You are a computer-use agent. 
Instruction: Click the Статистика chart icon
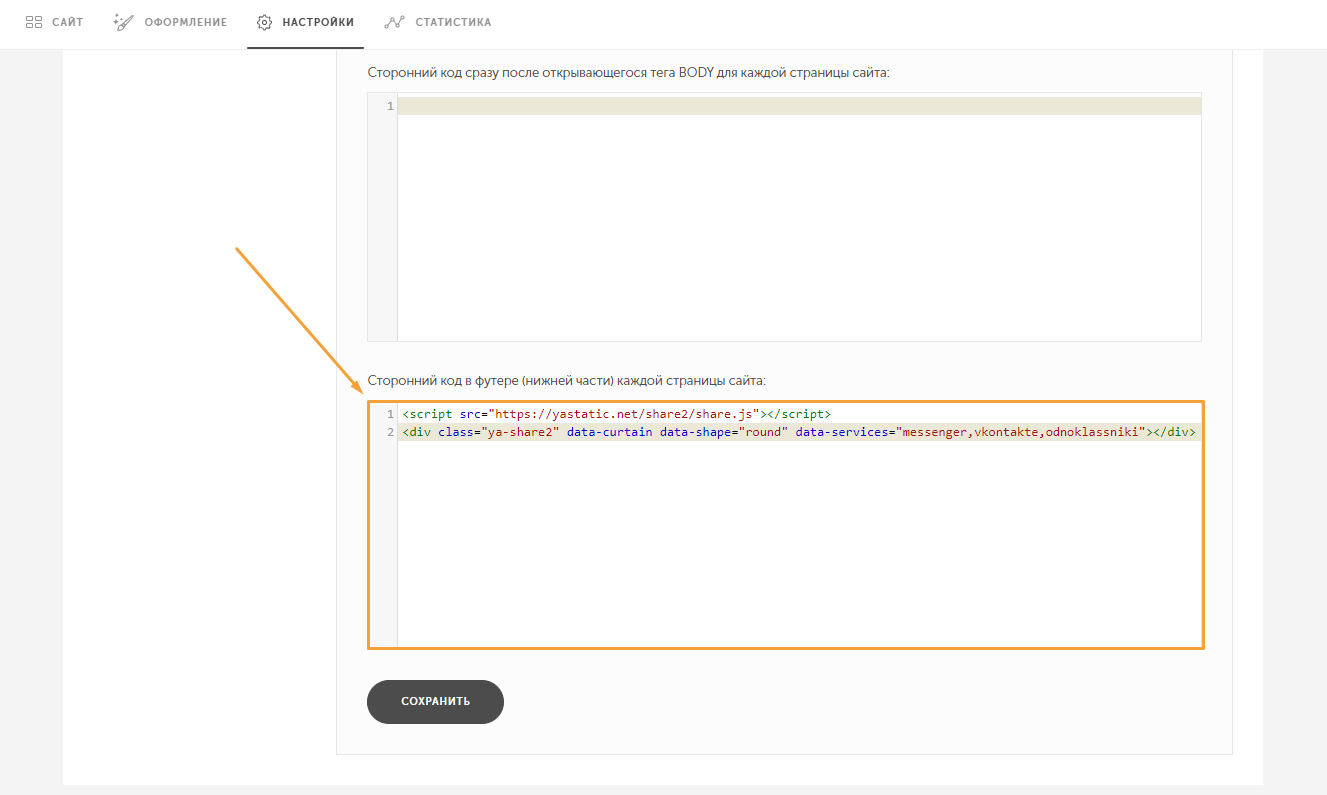[x=395, y=22]
